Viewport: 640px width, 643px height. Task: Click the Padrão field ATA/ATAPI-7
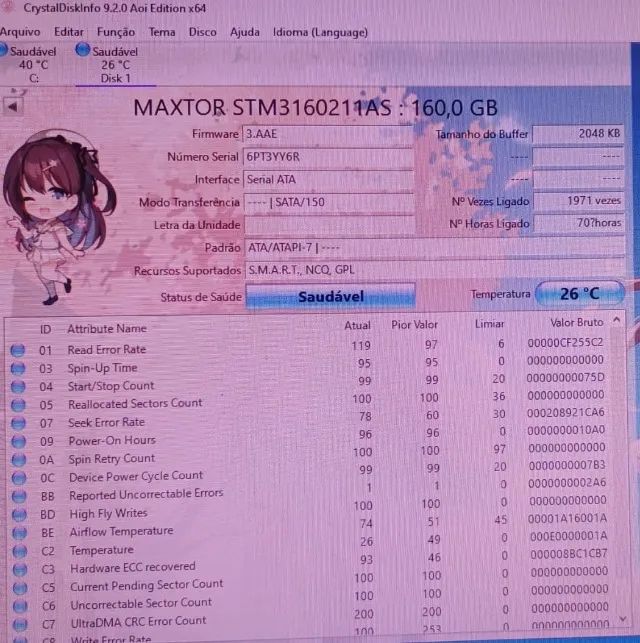[x=435, y=248]
